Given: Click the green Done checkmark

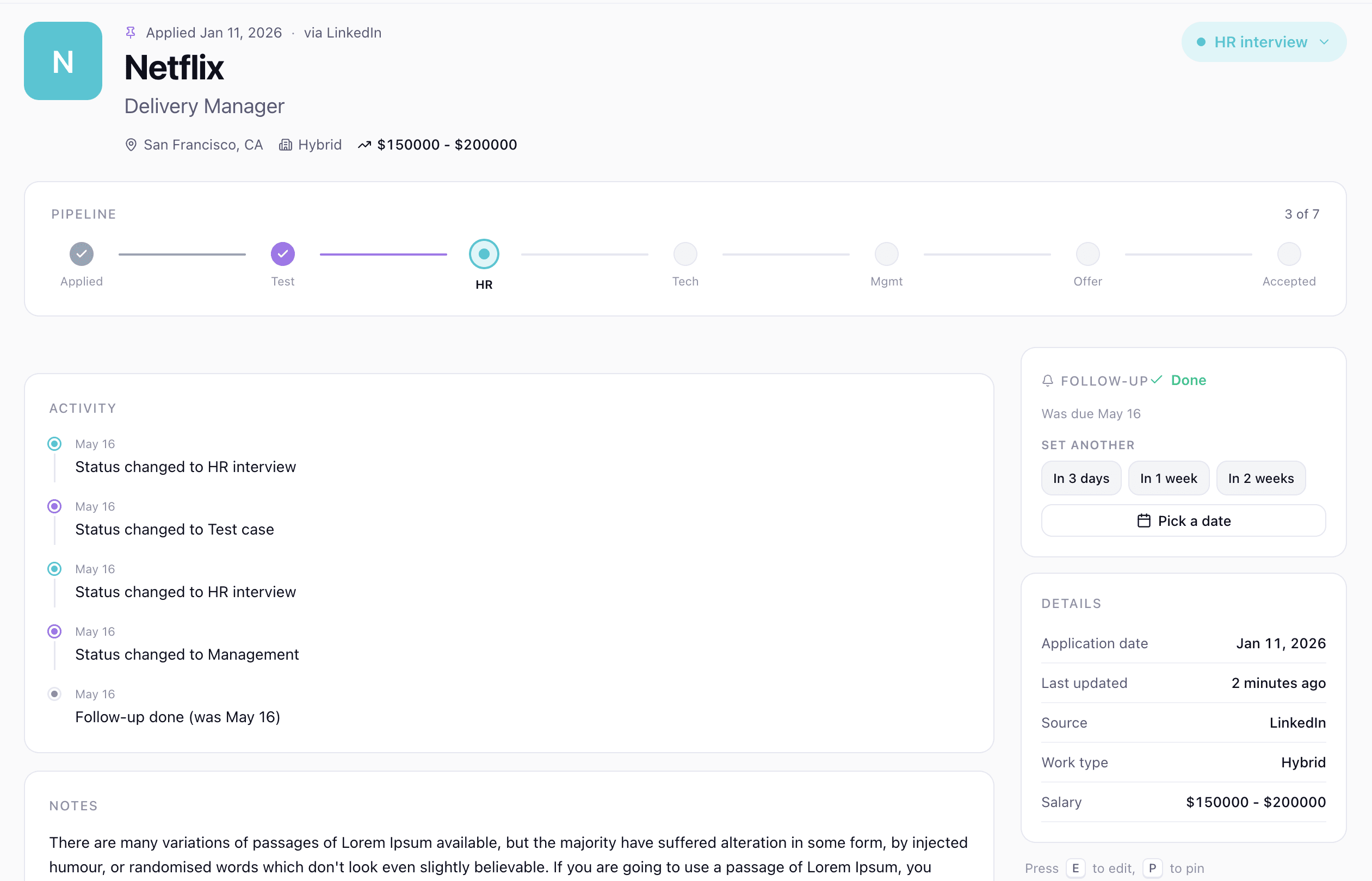Looking at the screenshot, I should pyautogui.click(x=1157, y=380).
